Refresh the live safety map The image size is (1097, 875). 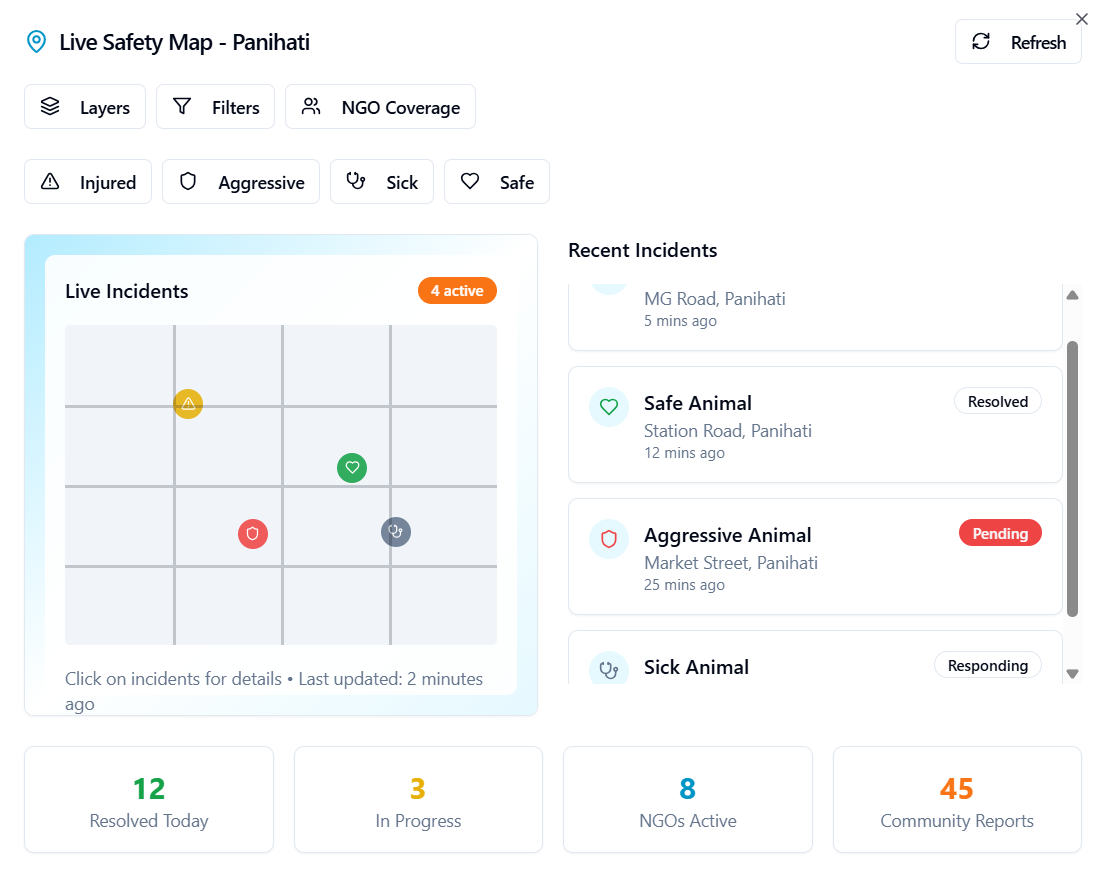click(x=1019, y=42)
